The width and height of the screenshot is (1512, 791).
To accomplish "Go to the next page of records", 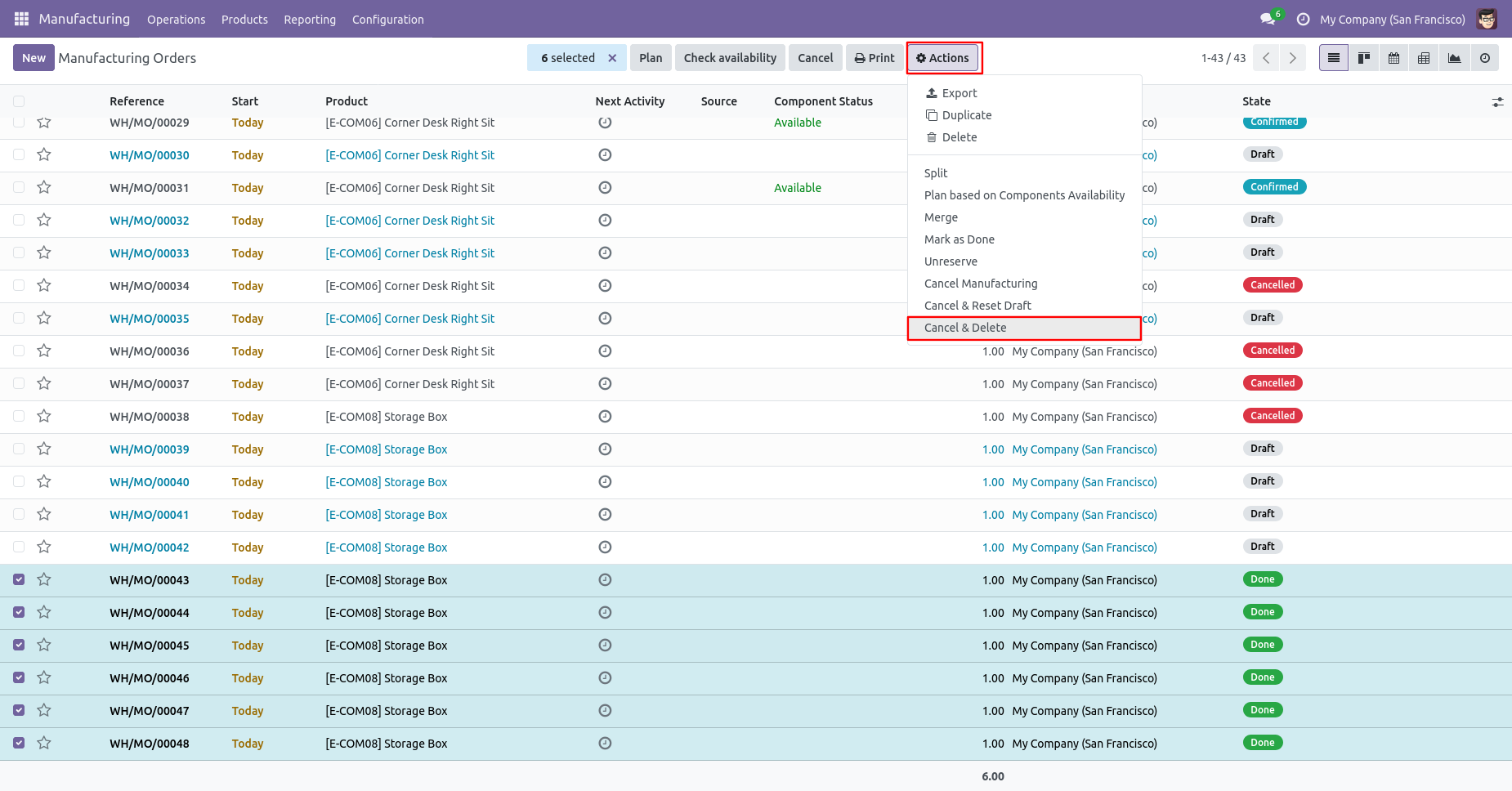I will (1292, 58).
